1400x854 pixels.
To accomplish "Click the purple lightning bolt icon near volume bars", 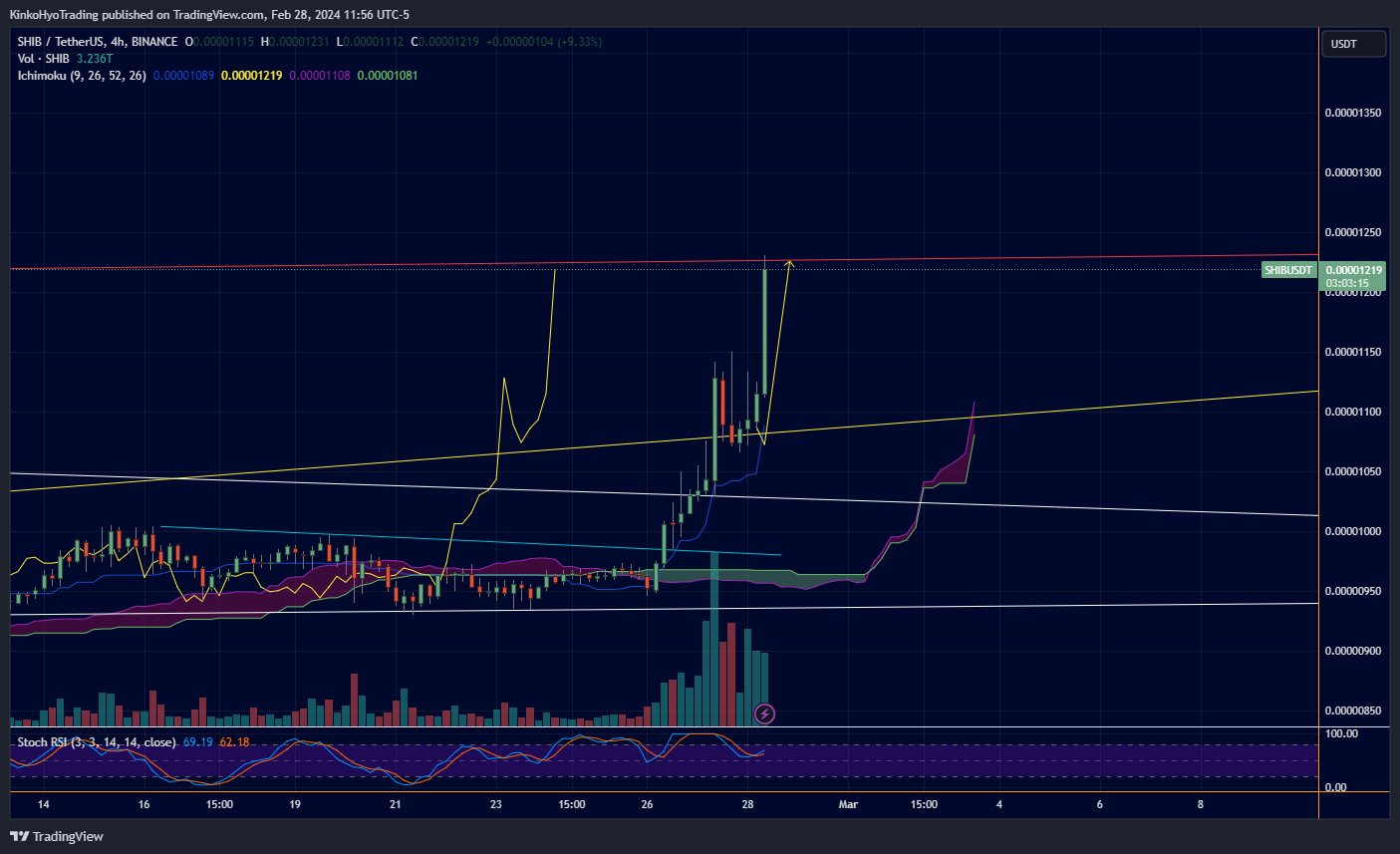I will [764, 713].
